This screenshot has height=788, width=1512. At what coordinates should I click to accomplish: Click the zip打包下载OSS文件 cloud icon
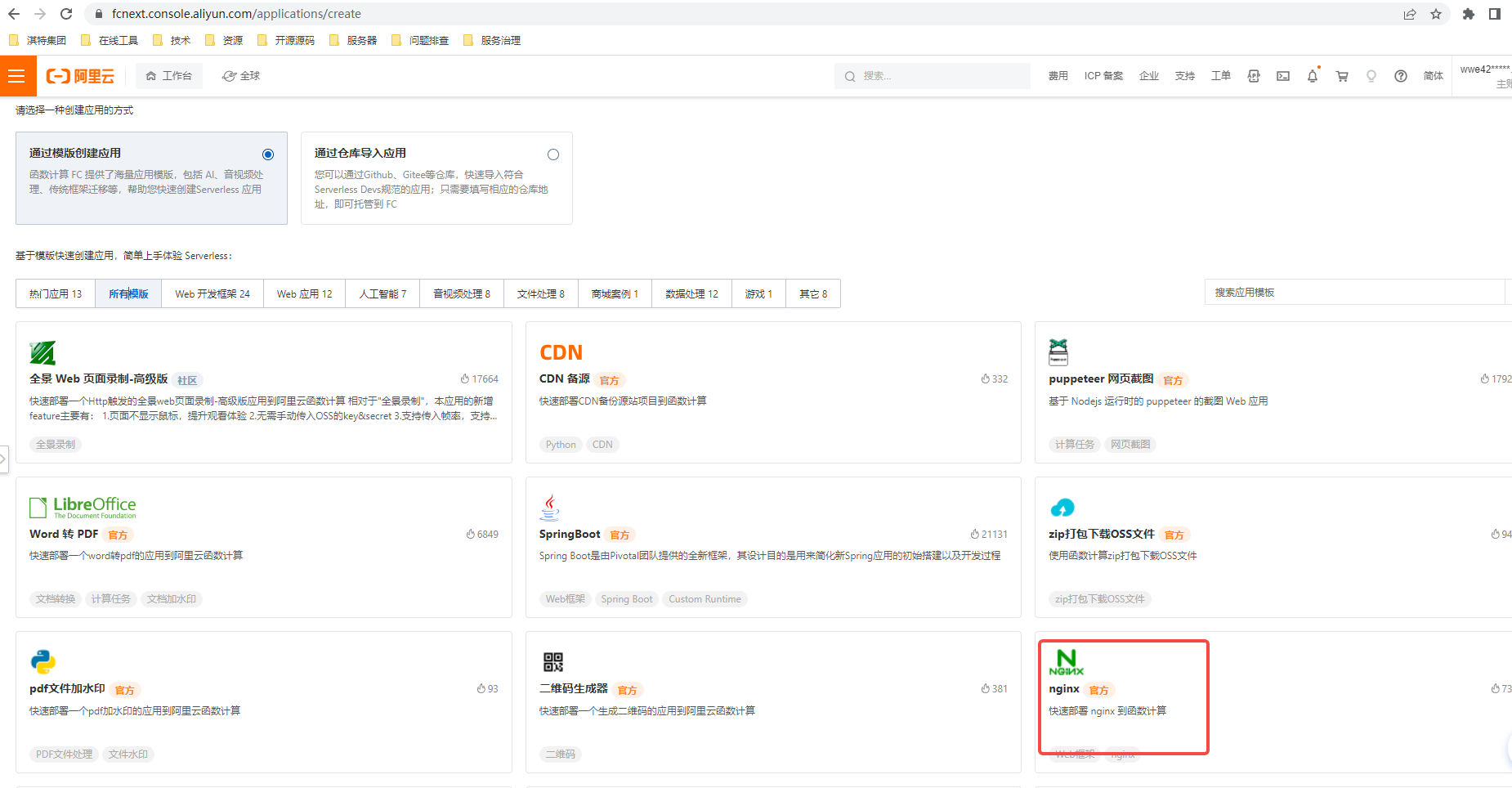pos(1062,508)
